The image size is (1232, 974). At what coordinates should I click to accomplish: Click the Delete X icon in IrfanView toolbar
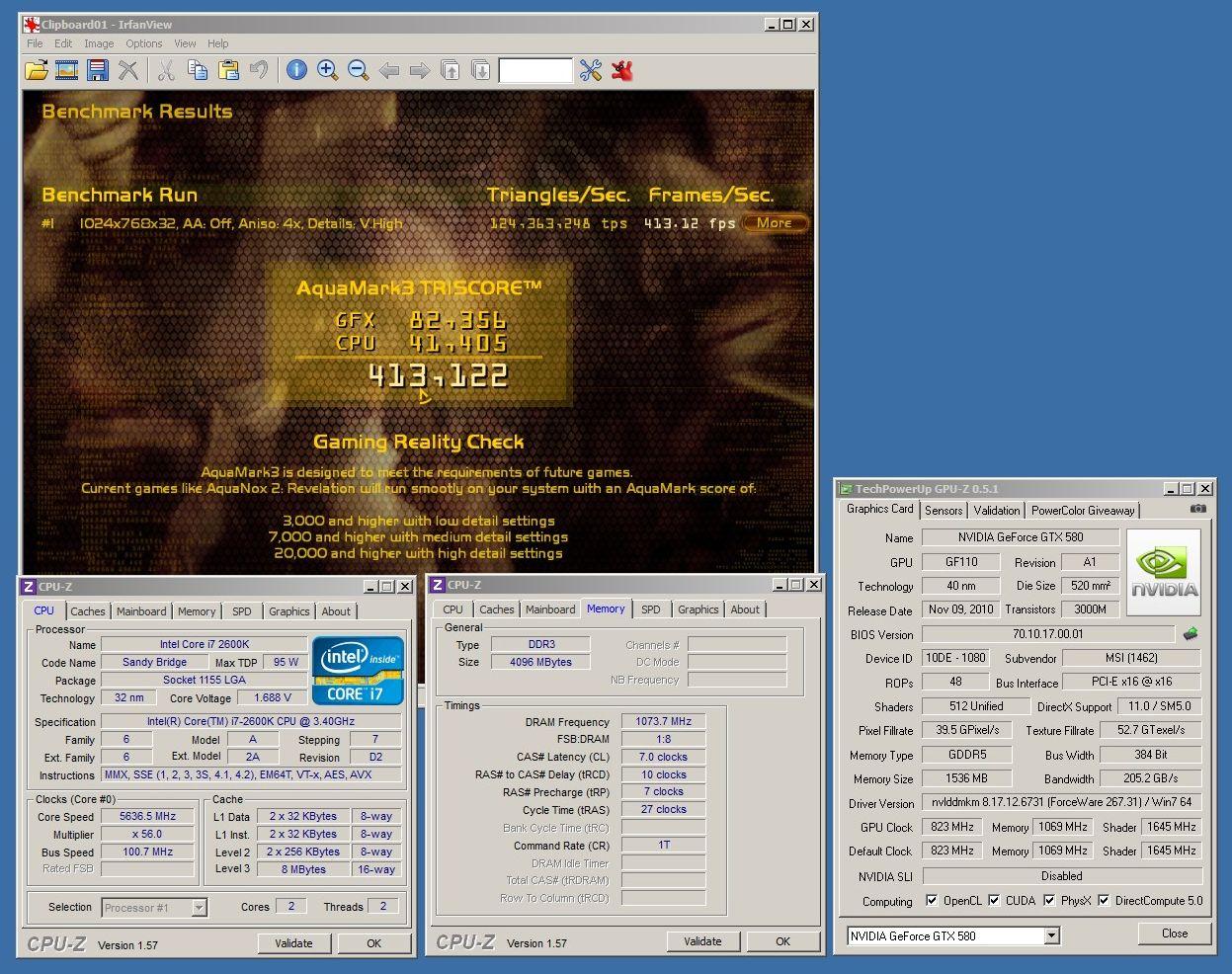tap(128, 70)
